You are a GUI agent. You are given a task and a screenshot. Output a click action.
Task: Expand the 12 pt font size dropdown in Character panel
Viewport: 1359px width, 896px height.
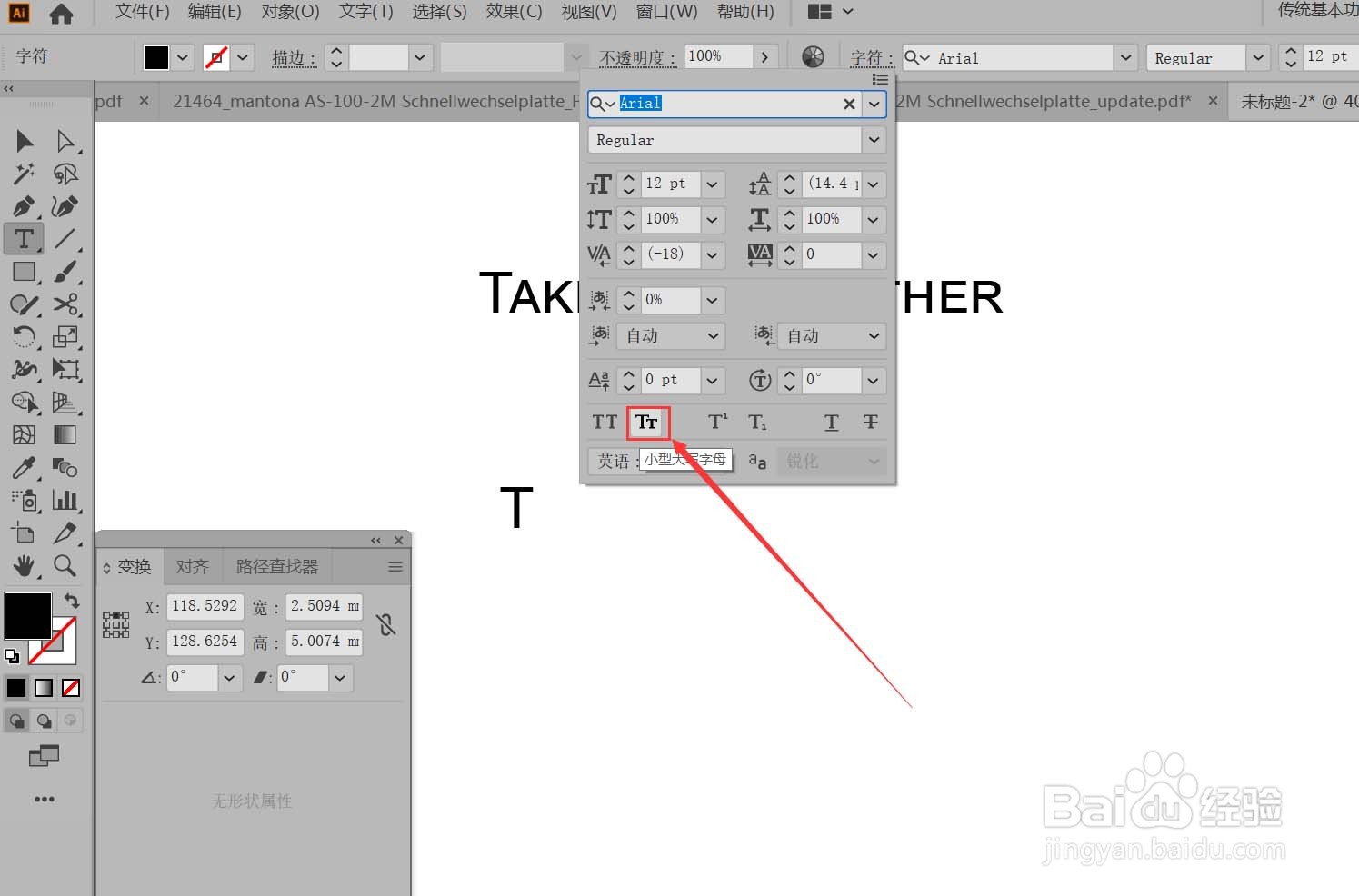pyautogui.click(x=713, y=184)
